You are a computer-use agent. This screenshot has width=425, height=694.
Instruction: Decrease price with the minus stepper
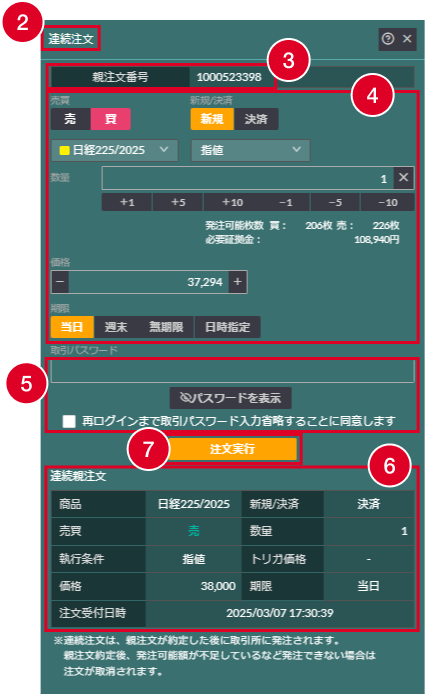tap(60, 282)
